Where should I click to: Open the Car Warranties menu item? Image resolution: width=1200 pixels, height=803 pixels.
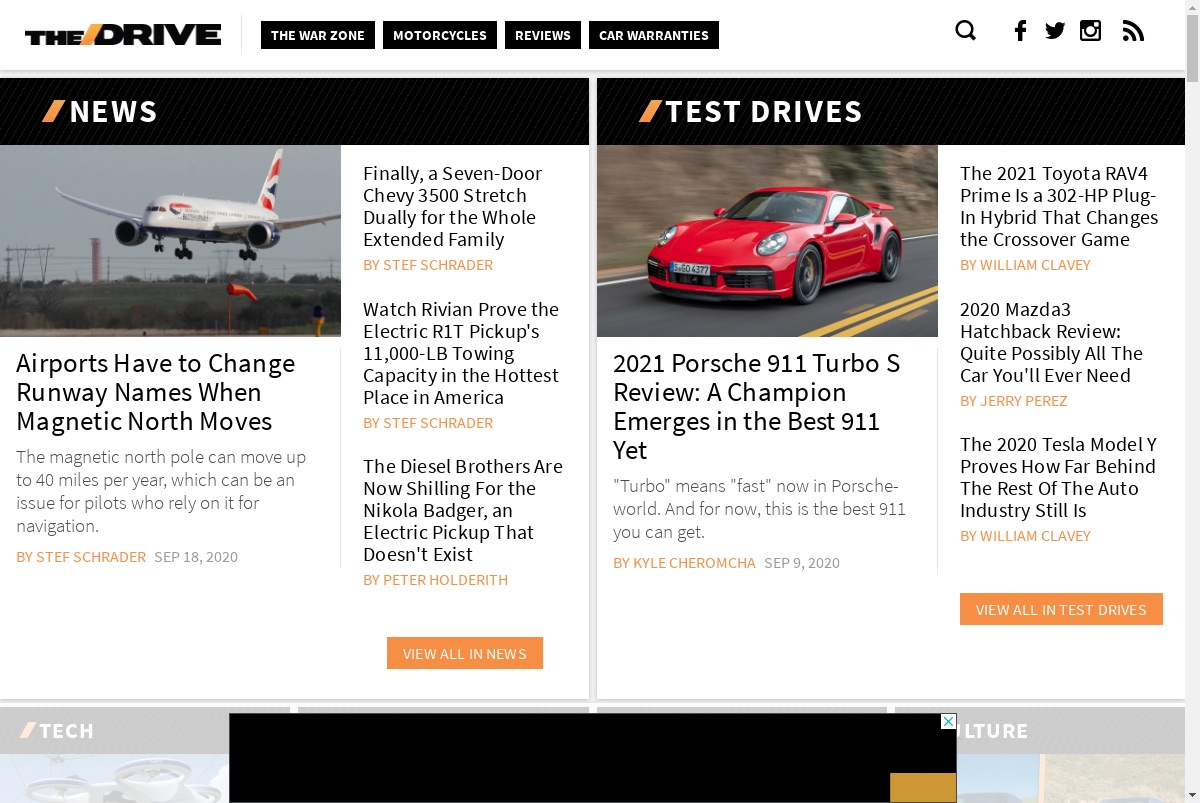coord(654,35)
